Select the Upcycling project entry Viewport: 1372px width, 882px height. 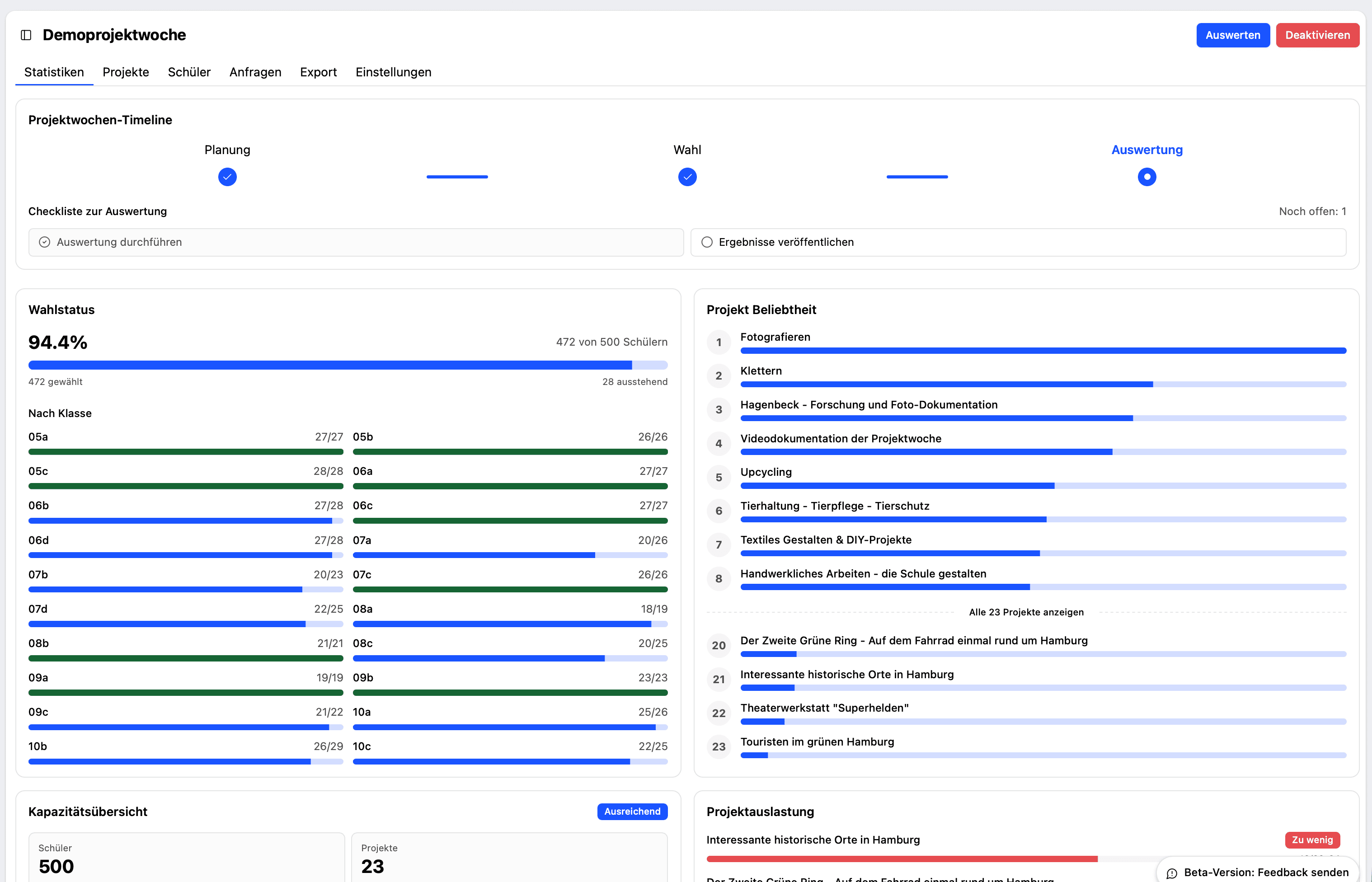click(x=766, y=473)
